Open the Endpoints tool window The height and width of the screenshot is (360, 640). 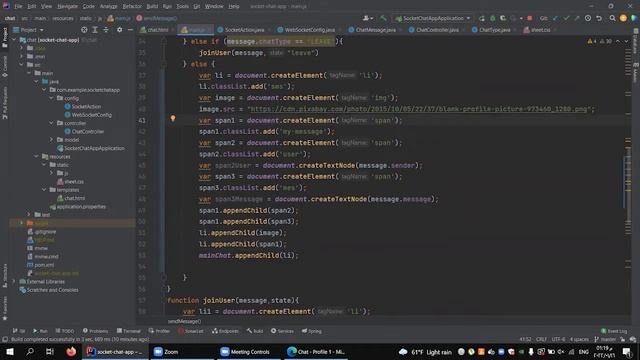[x=225, y=331]
